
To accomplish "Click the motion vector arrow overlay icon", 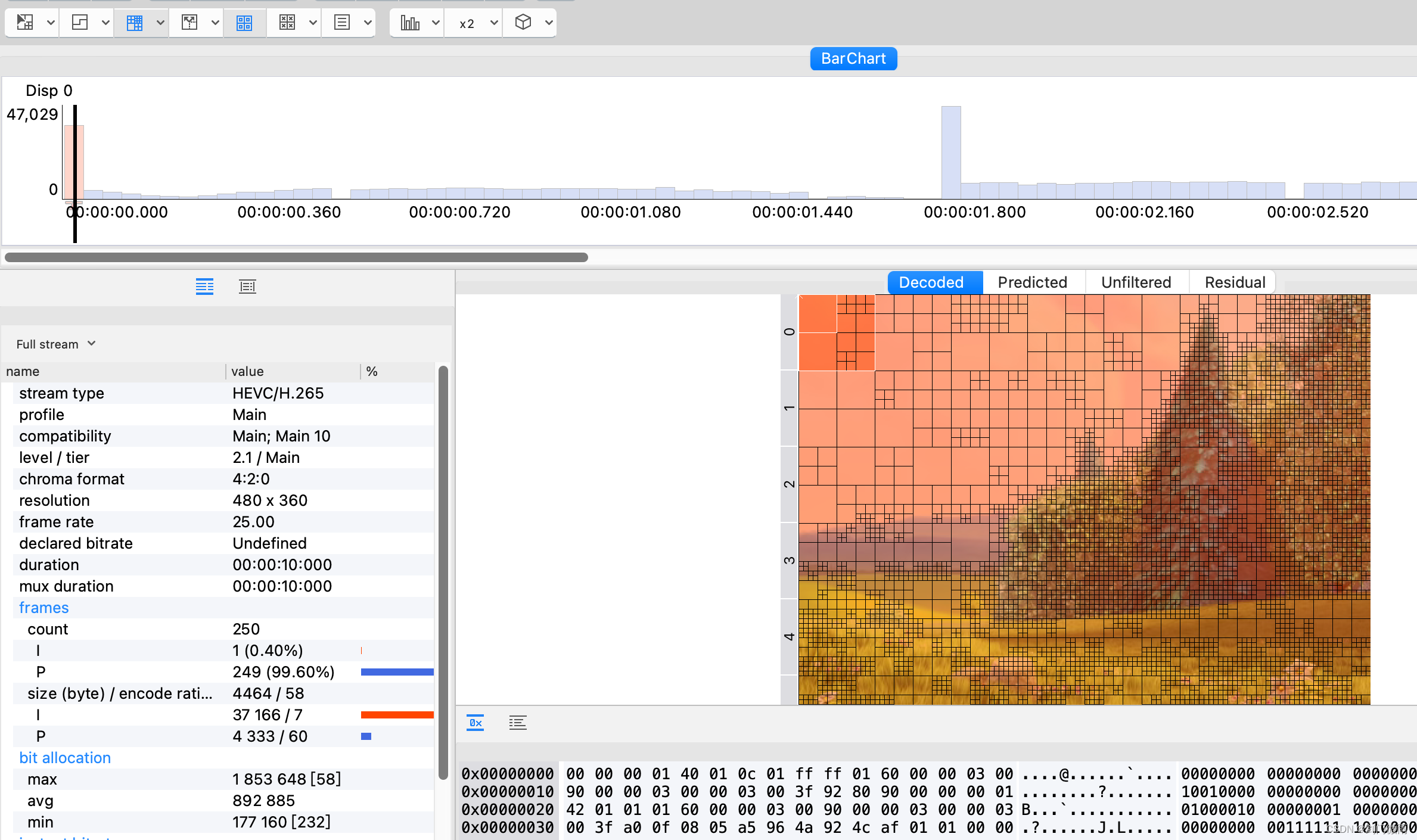I will tap(189, 23).
